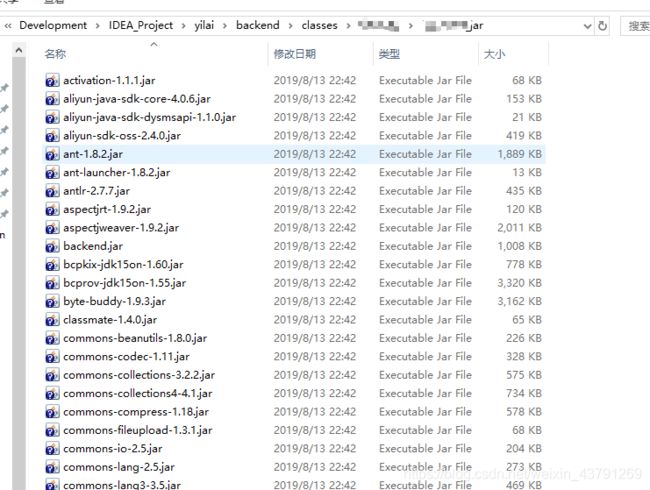Show hidden breadcrumb parents via double-chevron

pyautogui.click(x=8, y=26)
